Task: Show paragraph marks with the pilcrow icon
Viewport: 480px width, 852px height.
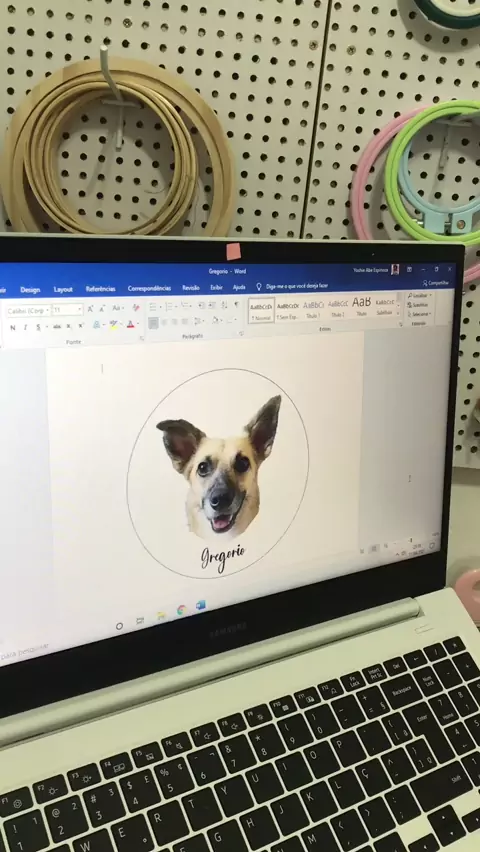Action: [x=236, y=304]
